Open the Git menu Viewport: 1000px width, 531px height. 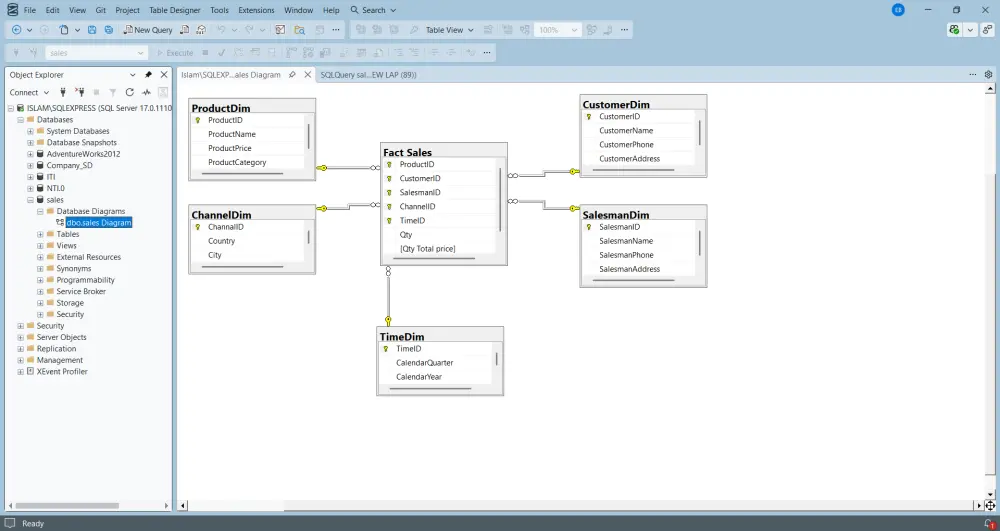(x=101, y=10)
